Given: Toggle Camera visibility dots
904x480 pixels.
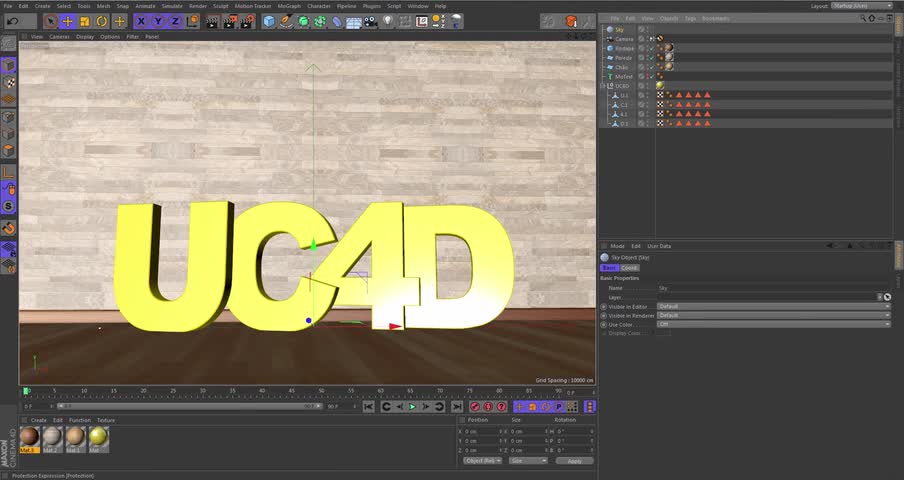Looking at the screenshot, I should [647, 39].
